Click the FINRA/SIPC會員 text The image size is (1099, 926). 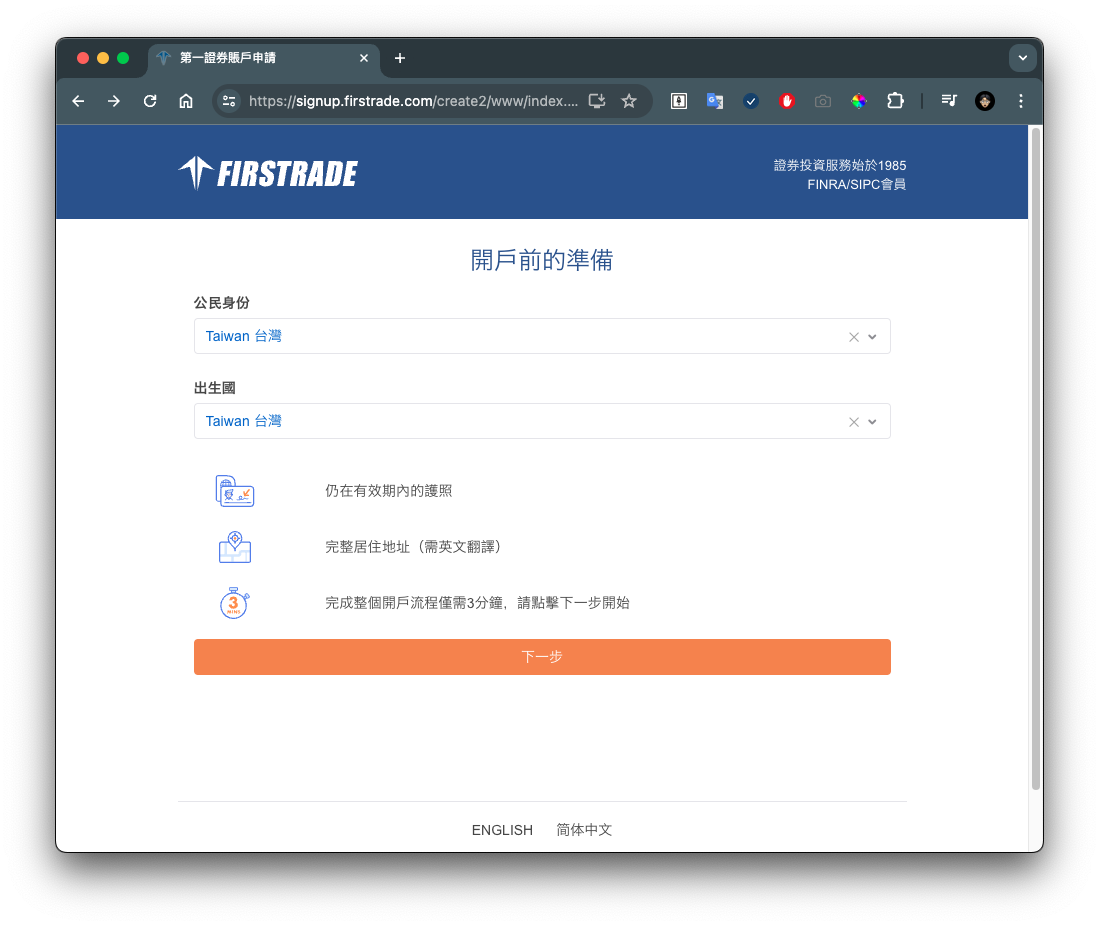pos(856,184)
